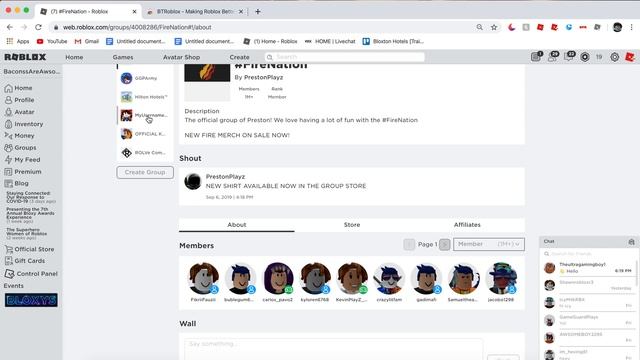Image resolution: width=640 pixels, height=360 pixels.
Task: Open a new browser tab
Action: [258, 11]
